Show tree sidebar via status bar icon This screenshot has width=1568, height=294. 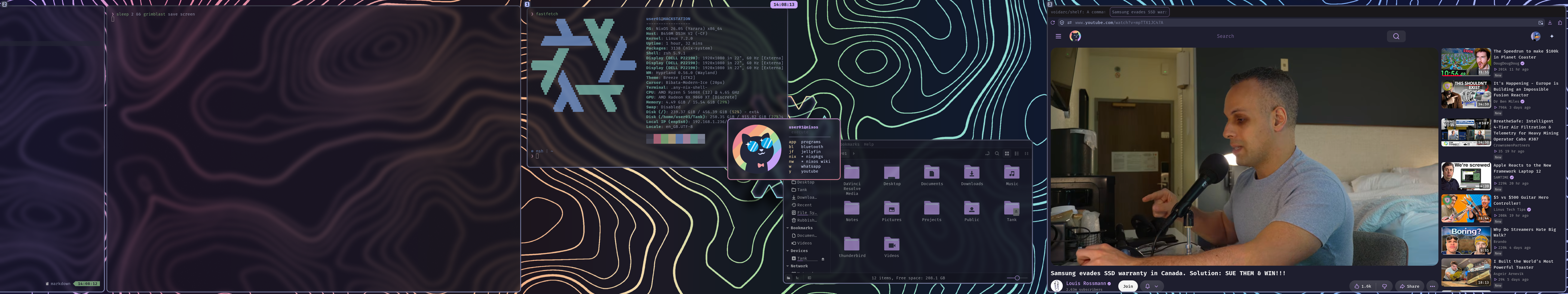click(797, 278)
